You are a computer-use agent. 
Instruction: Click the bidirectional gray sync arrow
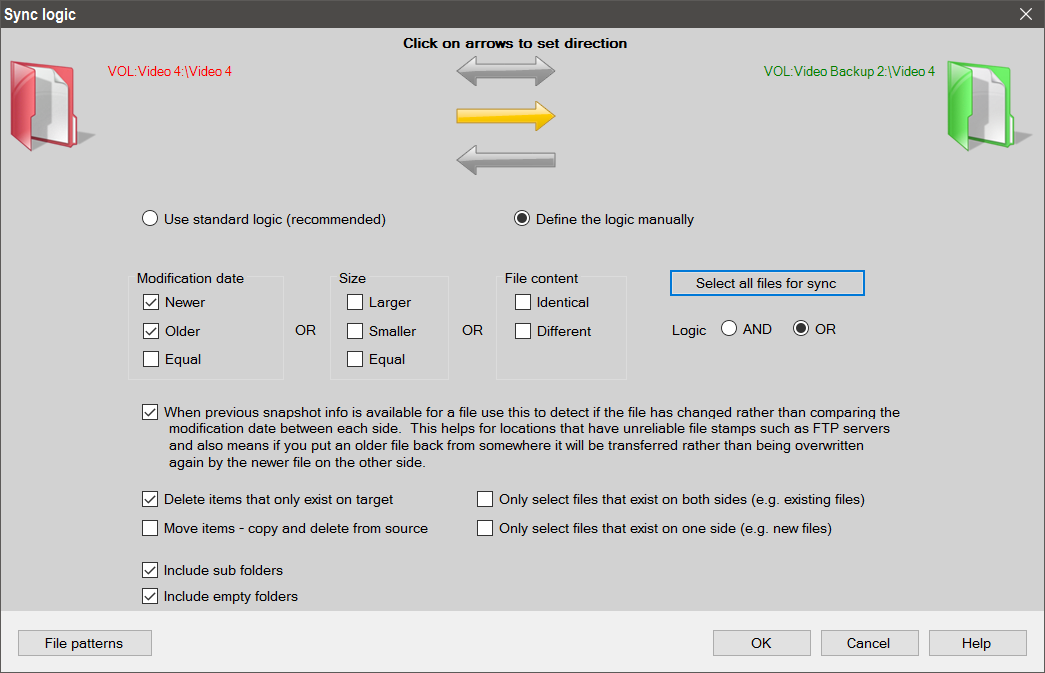pyautogui.click(x=505, y=72)
